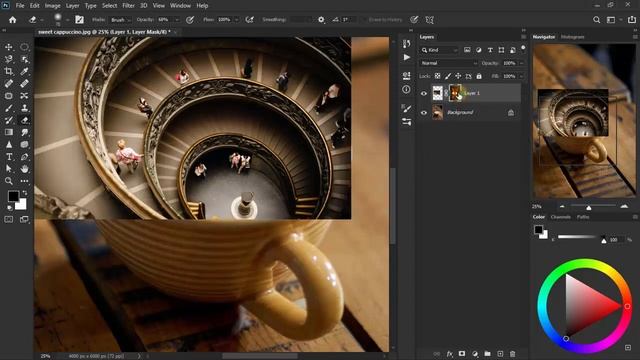Viewport: 640px width, 360px height.
Task: Open eraser Mode Brush dropdown
Action: point(120,20)
